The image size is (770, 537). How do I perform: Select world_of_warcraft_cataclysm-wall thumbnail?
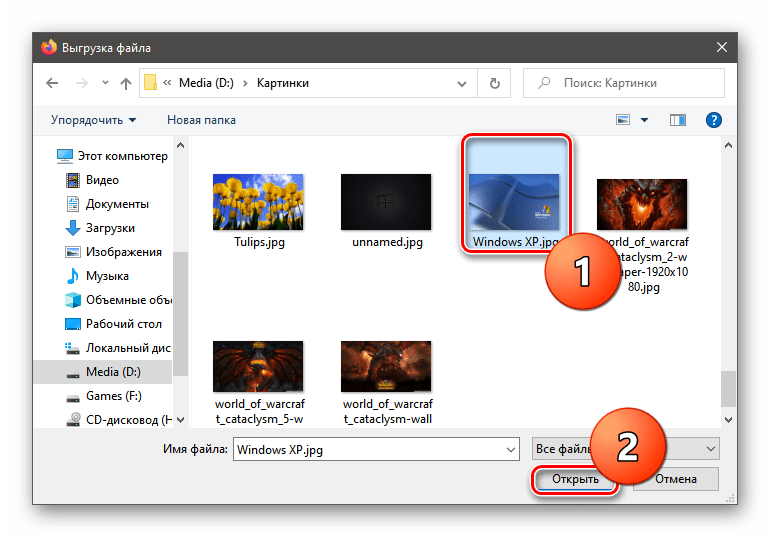pyautogui.click(x=386, y=367)
